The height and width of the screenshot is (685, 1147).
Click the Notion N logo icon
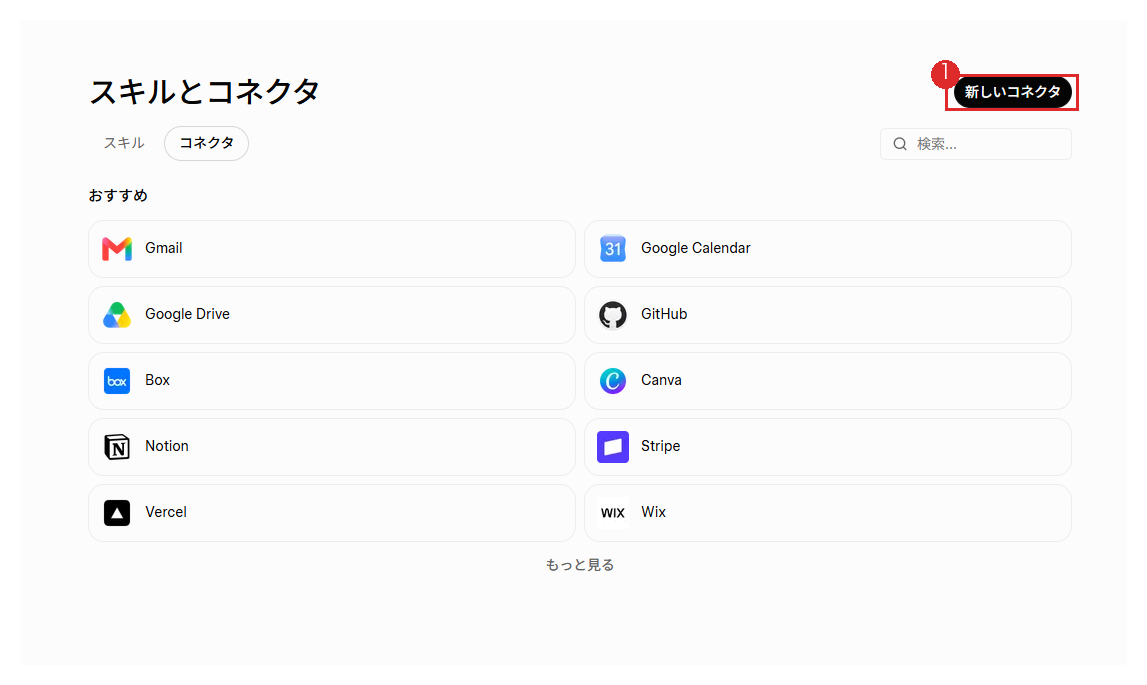[117, 446]
